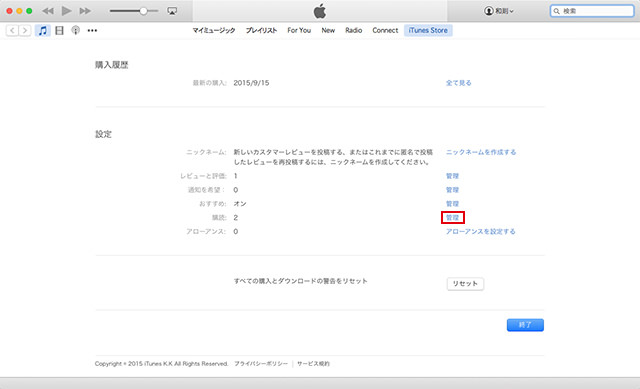Switch to Radio tab

coord(353,30)
